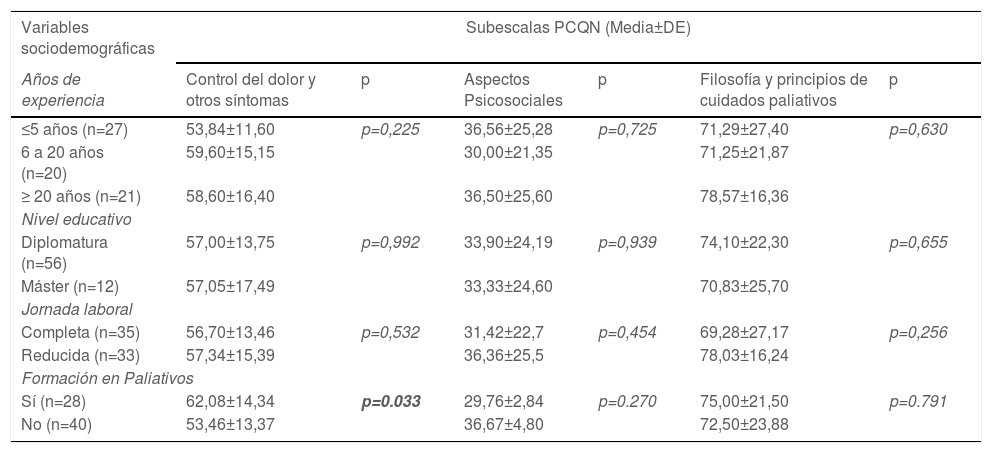Click the bold p=0.033 value
Screen dimensions: 992x453
390,400
